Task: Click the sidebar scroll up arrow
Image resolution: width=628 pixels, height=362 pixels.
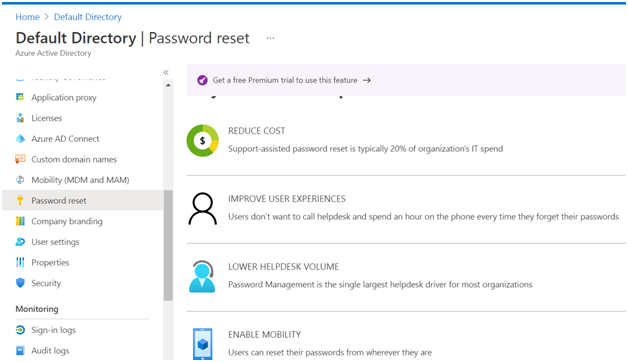Action: [x=168, y=85]
